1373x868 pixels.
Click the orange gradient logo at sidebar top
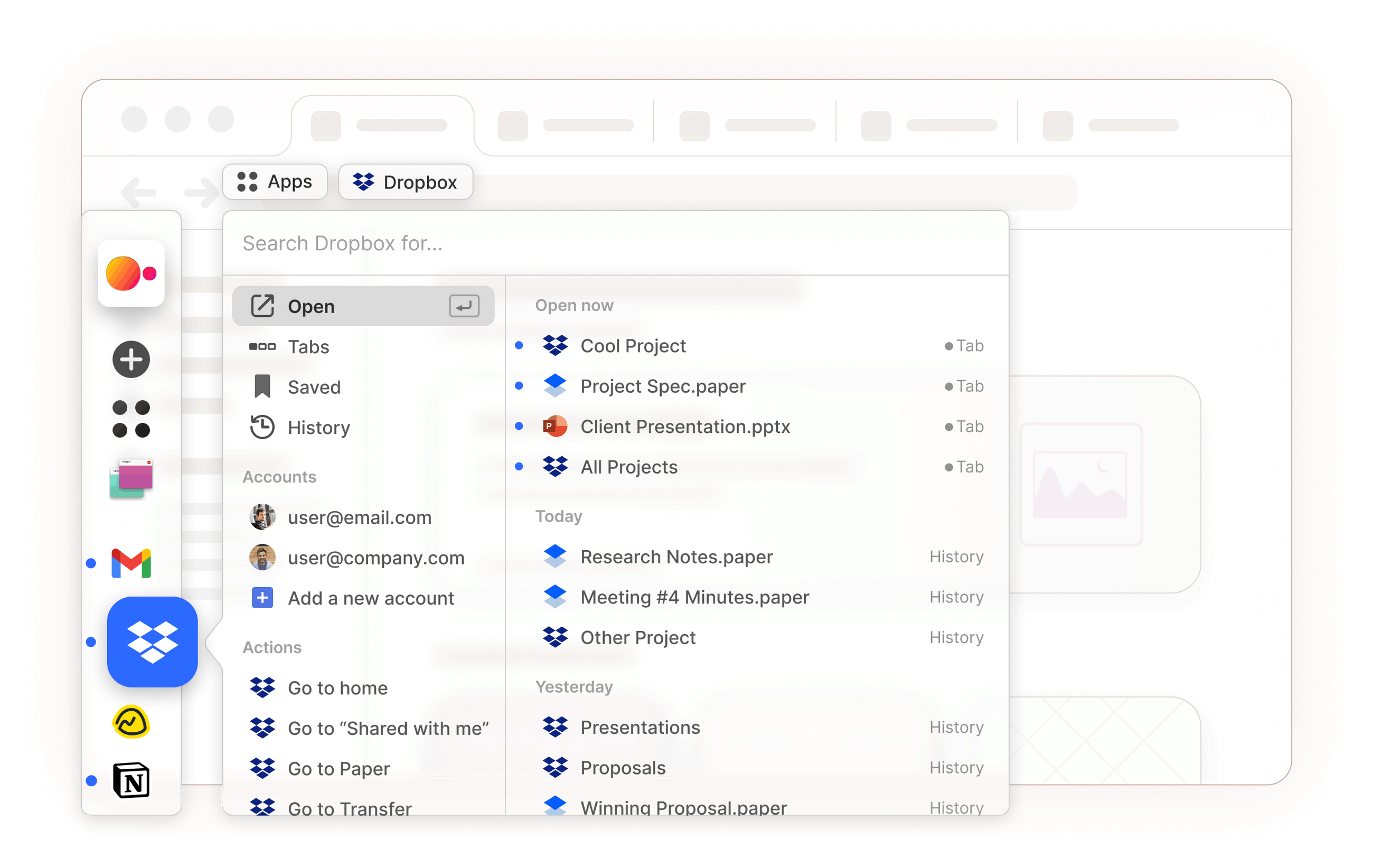(x=131, y=273)
